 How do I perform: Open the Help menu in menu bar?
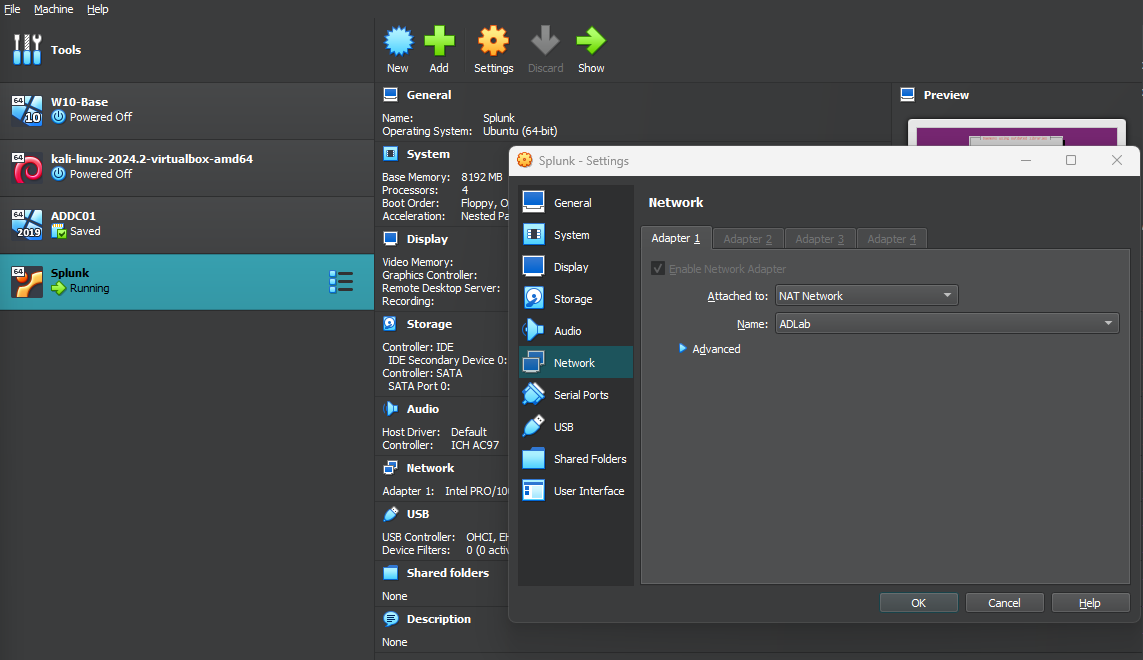coord(98,9)
